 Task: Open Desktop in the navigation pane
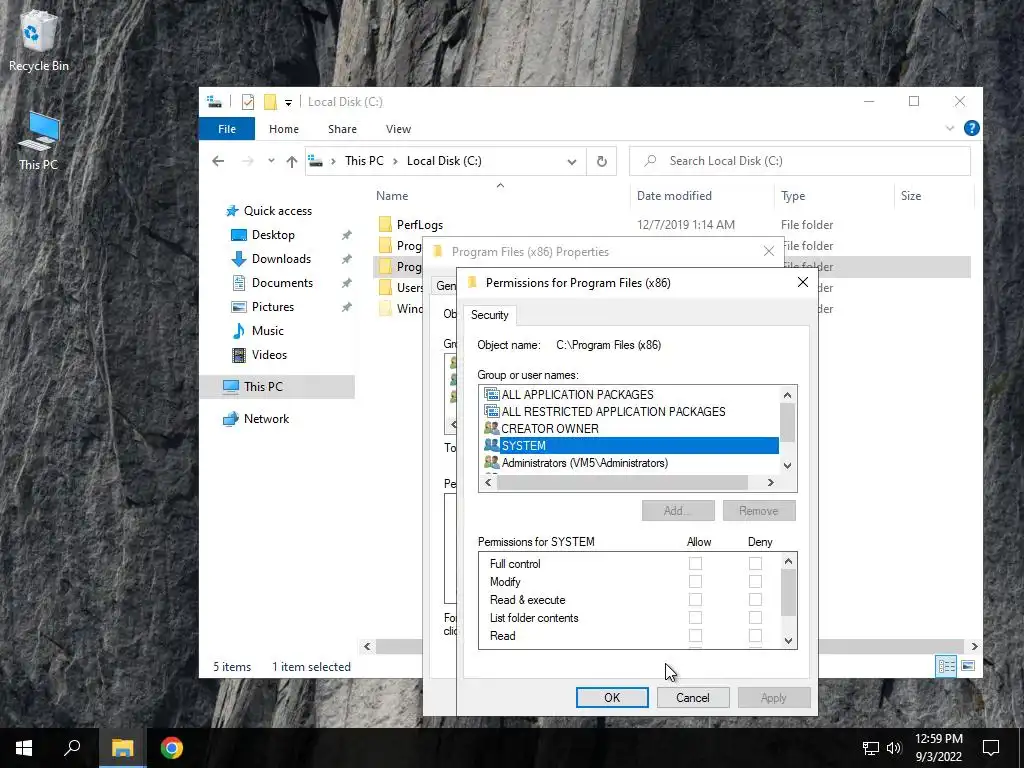point(273,234)
